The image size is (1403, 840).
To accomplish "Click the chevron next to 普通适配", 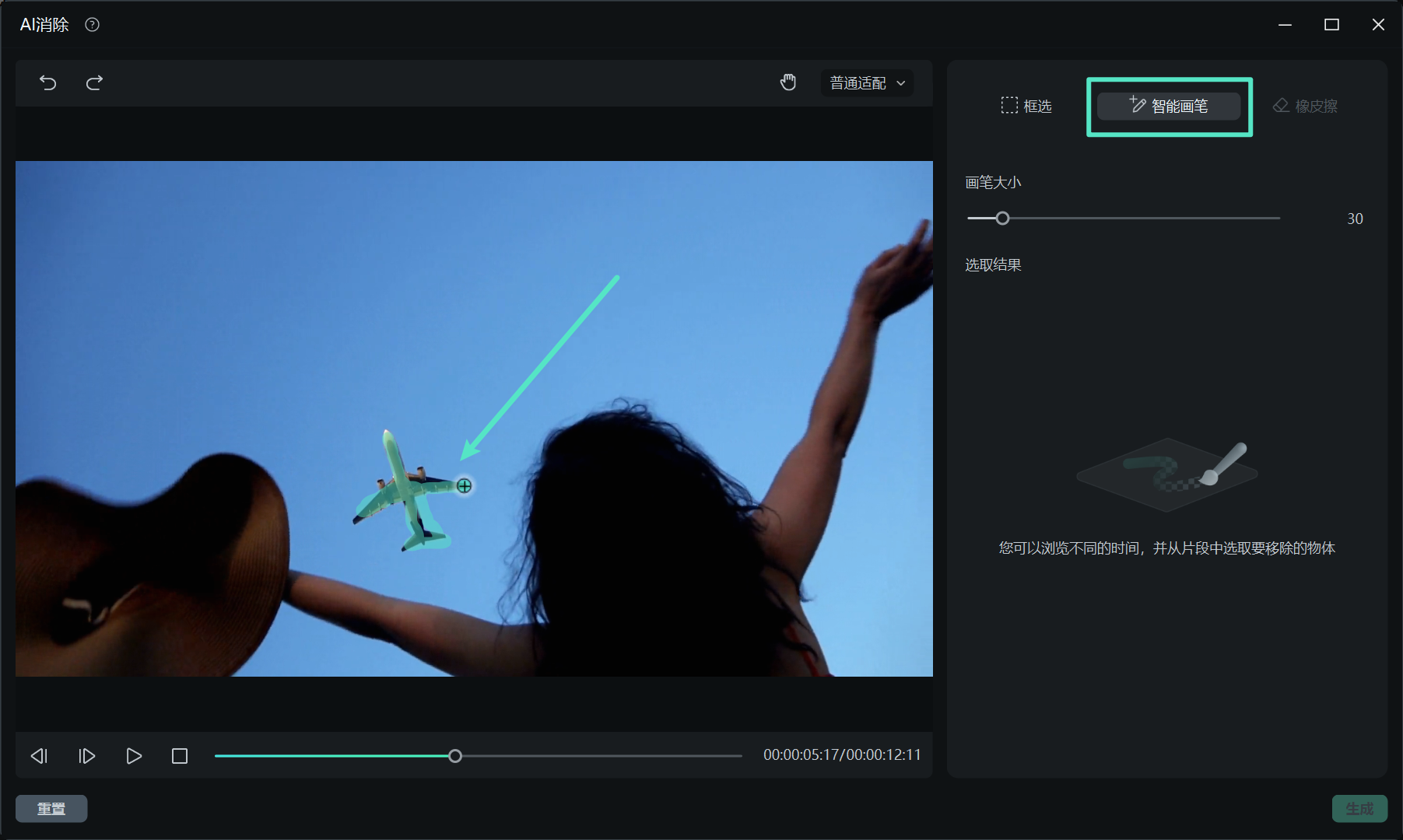I will [901, 83].
